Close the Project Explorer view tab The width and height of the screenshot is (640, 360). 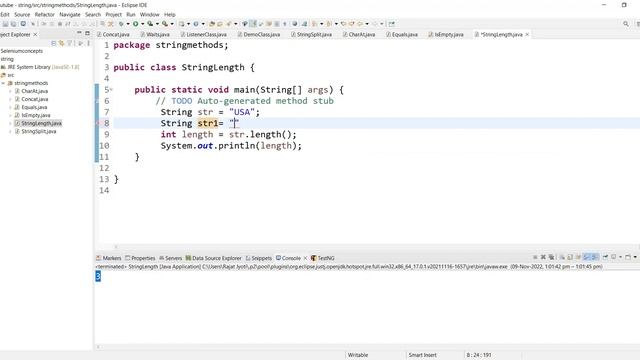coord(35,34)
